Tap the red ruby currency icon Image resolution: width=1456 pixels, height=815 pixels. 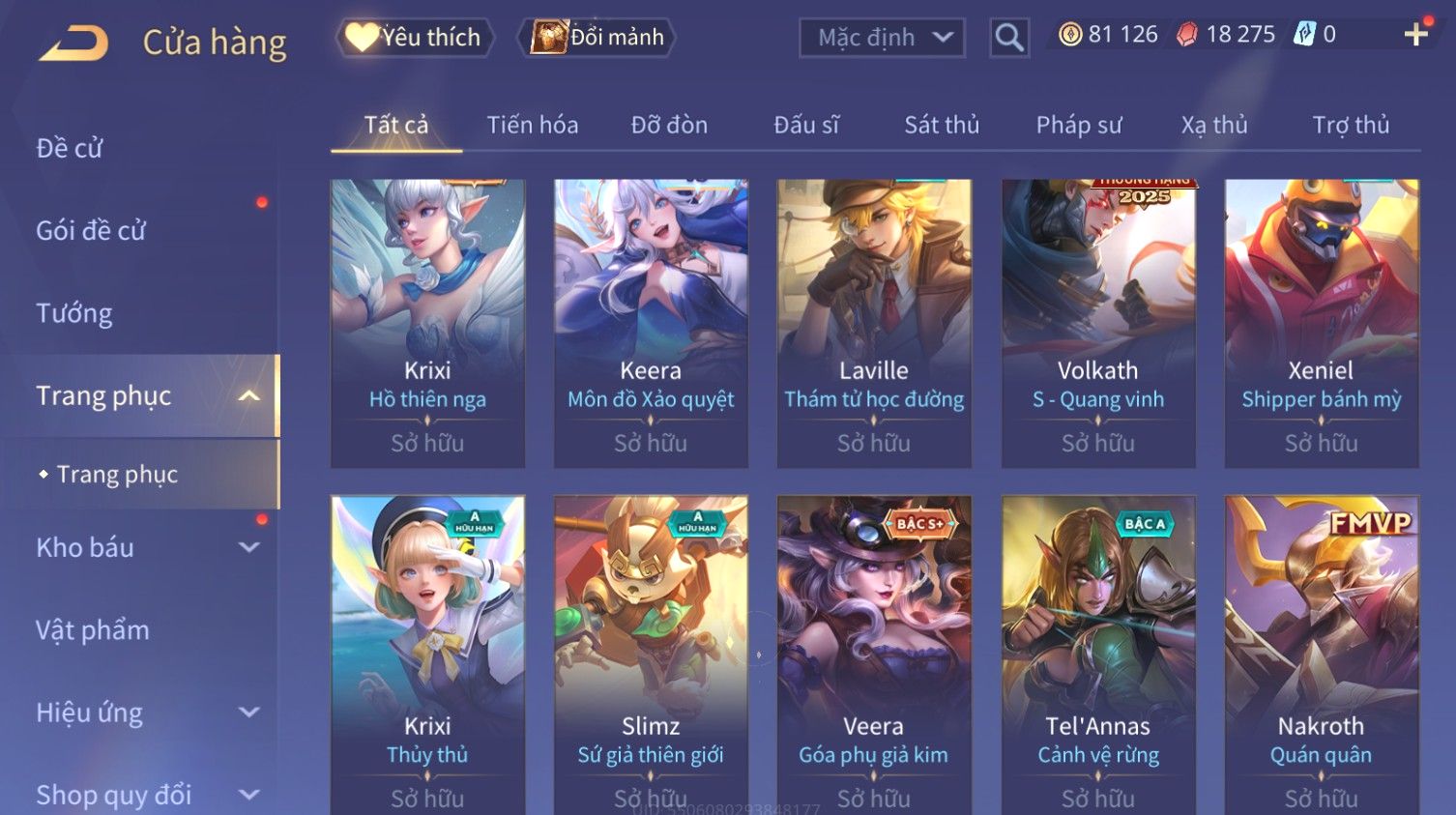pos(1187,35)
